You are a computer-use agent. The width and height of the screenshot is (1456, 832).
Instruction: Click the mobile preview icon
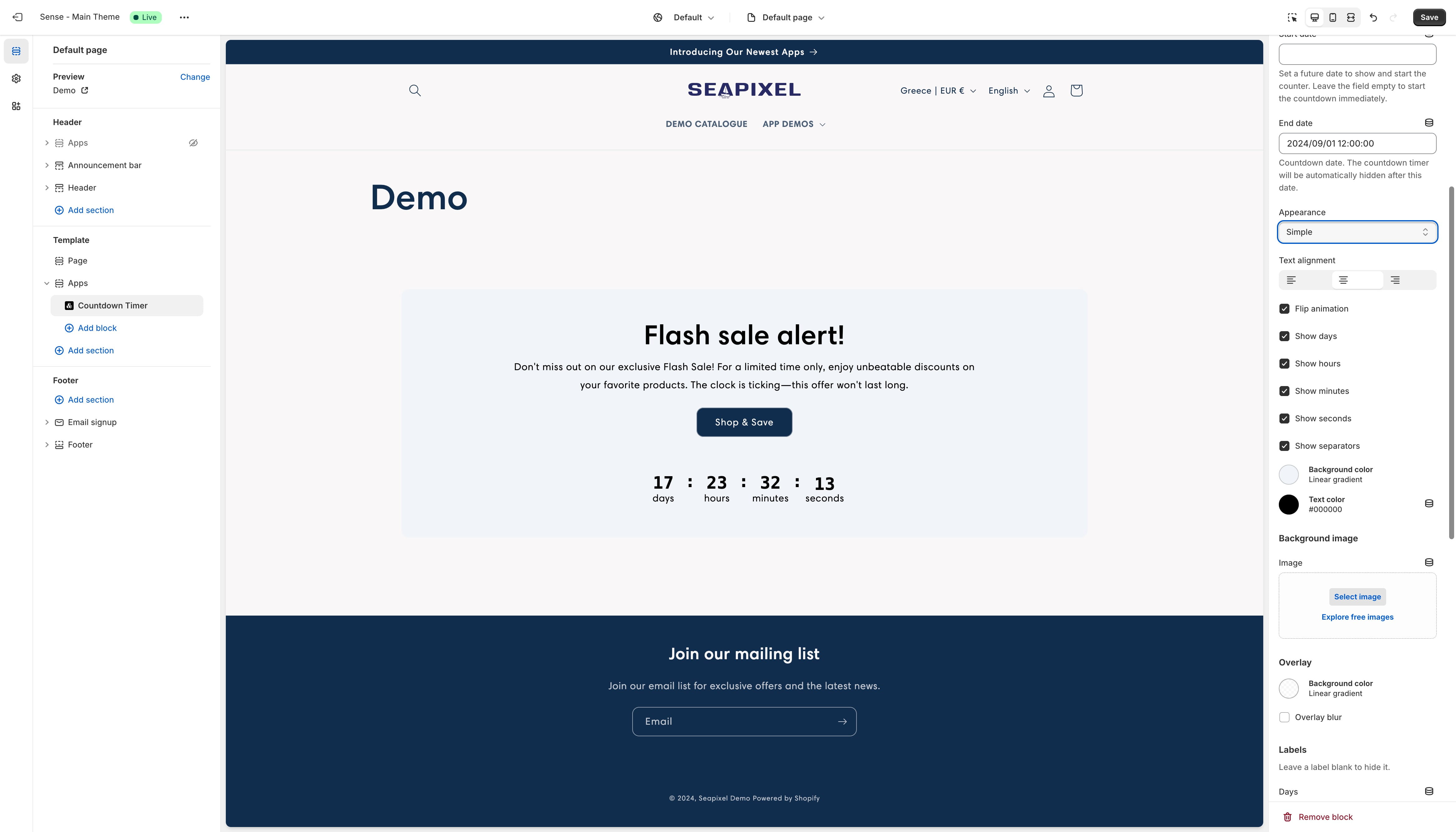[x=1332, y=17]
